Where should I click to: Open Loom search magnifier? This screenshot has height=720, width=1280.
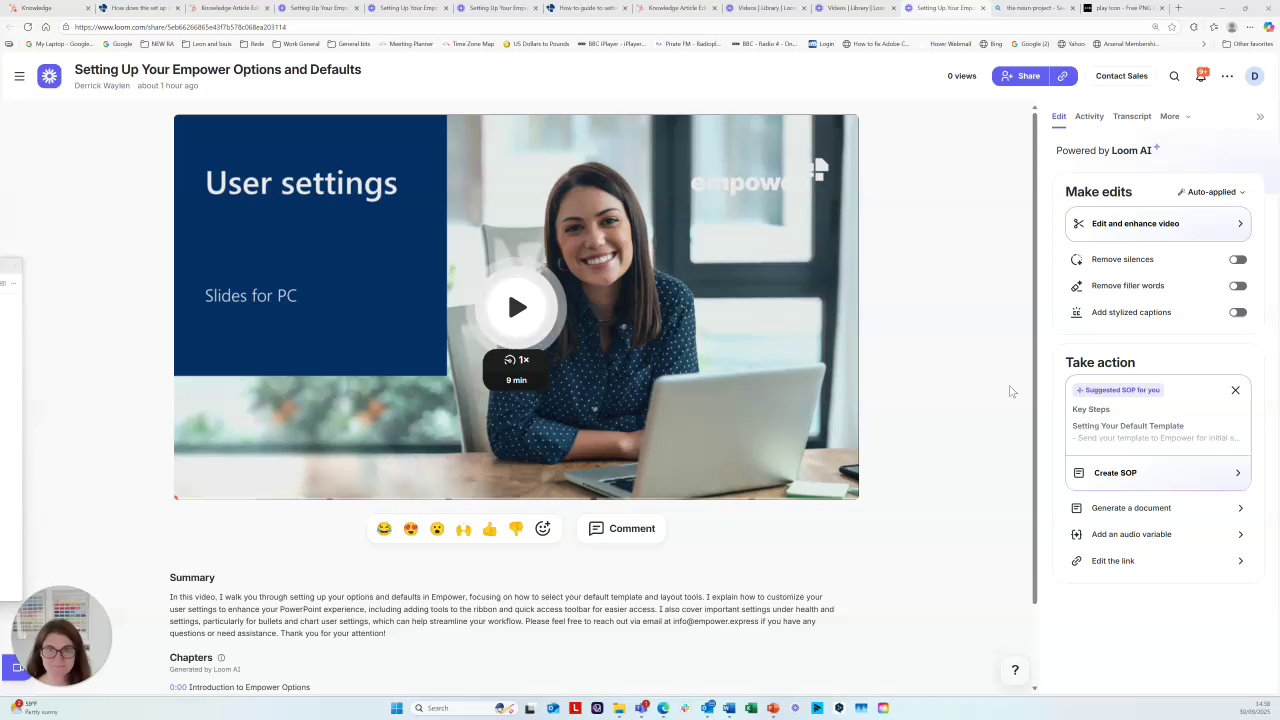click(1174, 76)
